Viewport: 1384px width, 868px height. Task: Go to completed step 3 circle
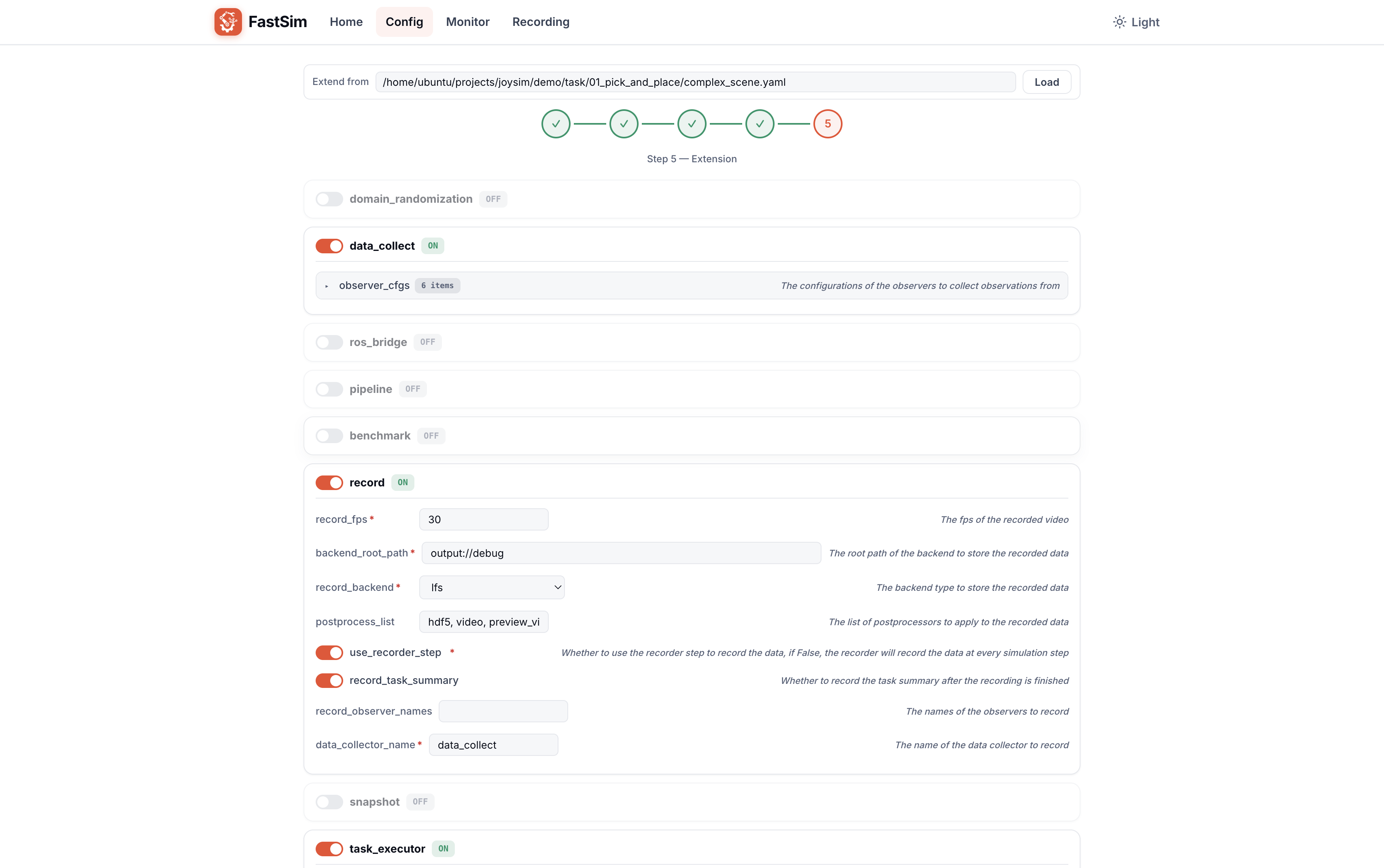point(691,123)
